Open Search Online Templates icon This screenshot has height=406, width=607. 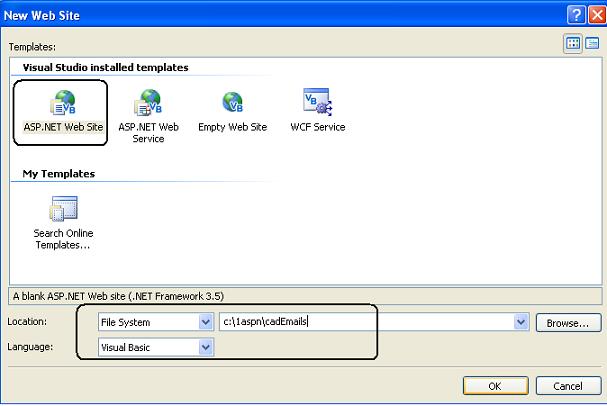click(x=63, y=208)
